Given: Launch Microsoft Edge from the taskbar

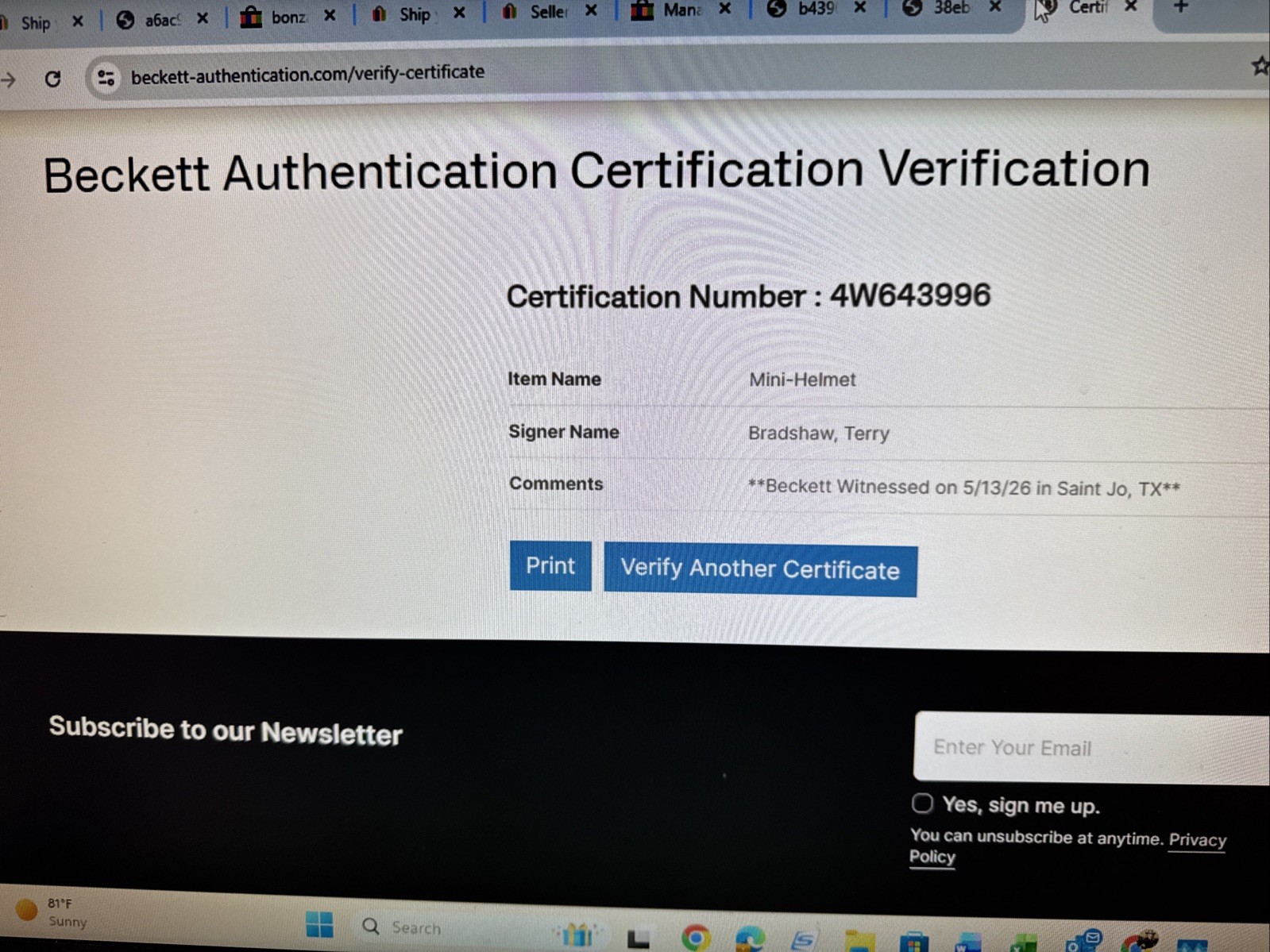Looking at the screenshot, I should click(x=749, y=940).
